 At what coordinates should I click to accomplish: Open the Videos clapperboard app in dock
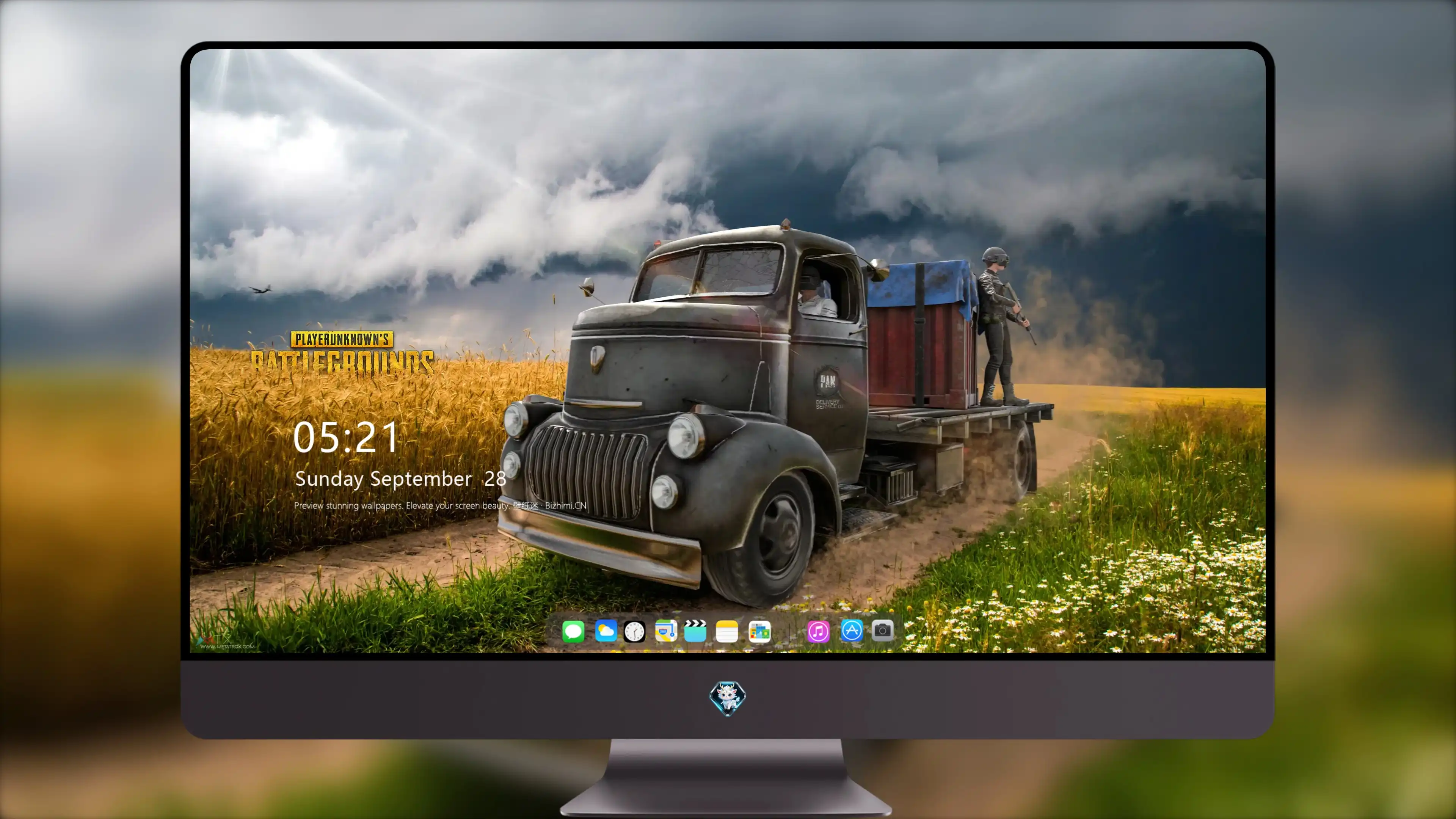695,631
